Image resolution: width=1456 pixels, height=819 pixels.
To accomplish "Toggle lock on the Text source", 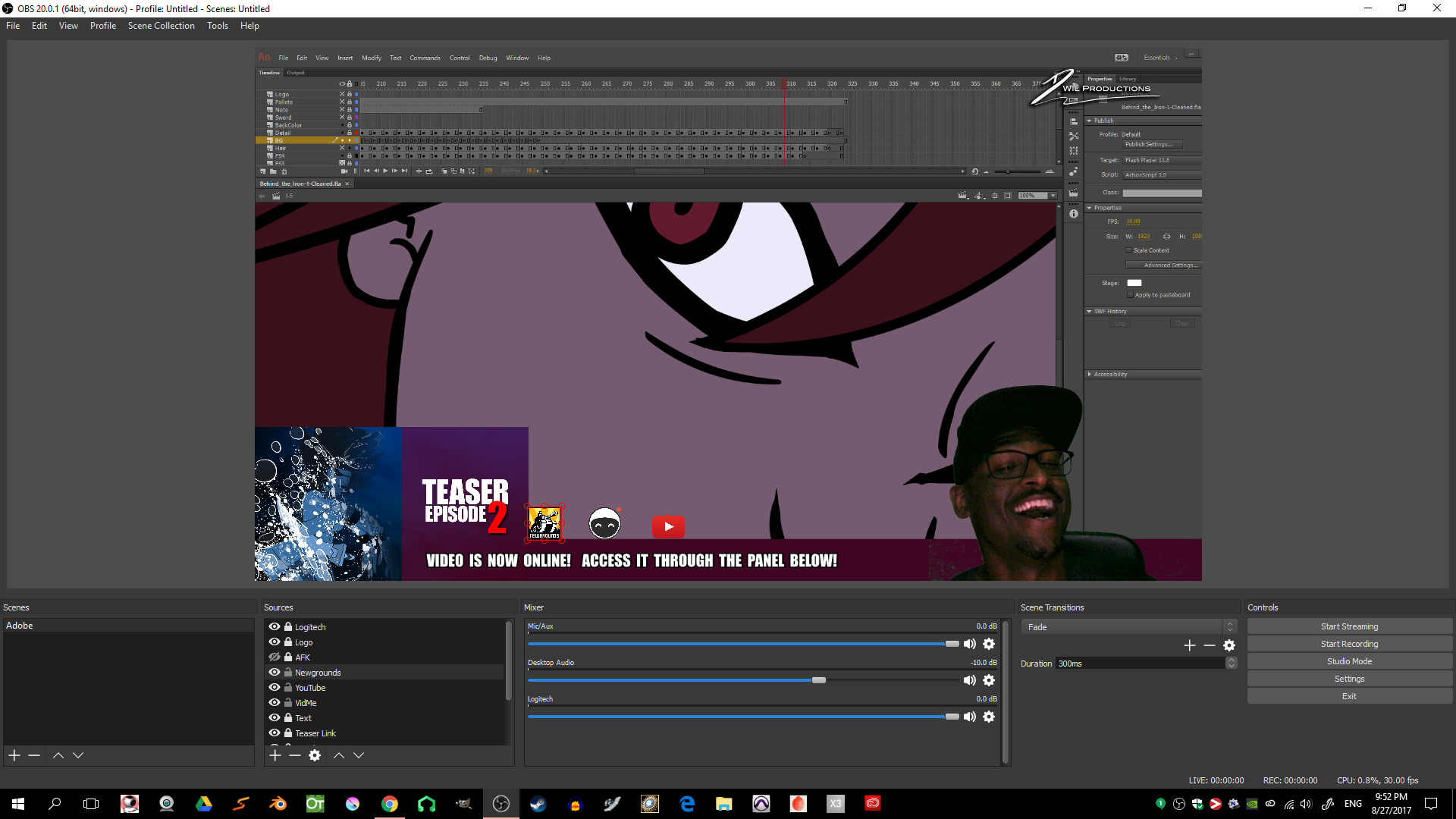I will coord(288,717).
